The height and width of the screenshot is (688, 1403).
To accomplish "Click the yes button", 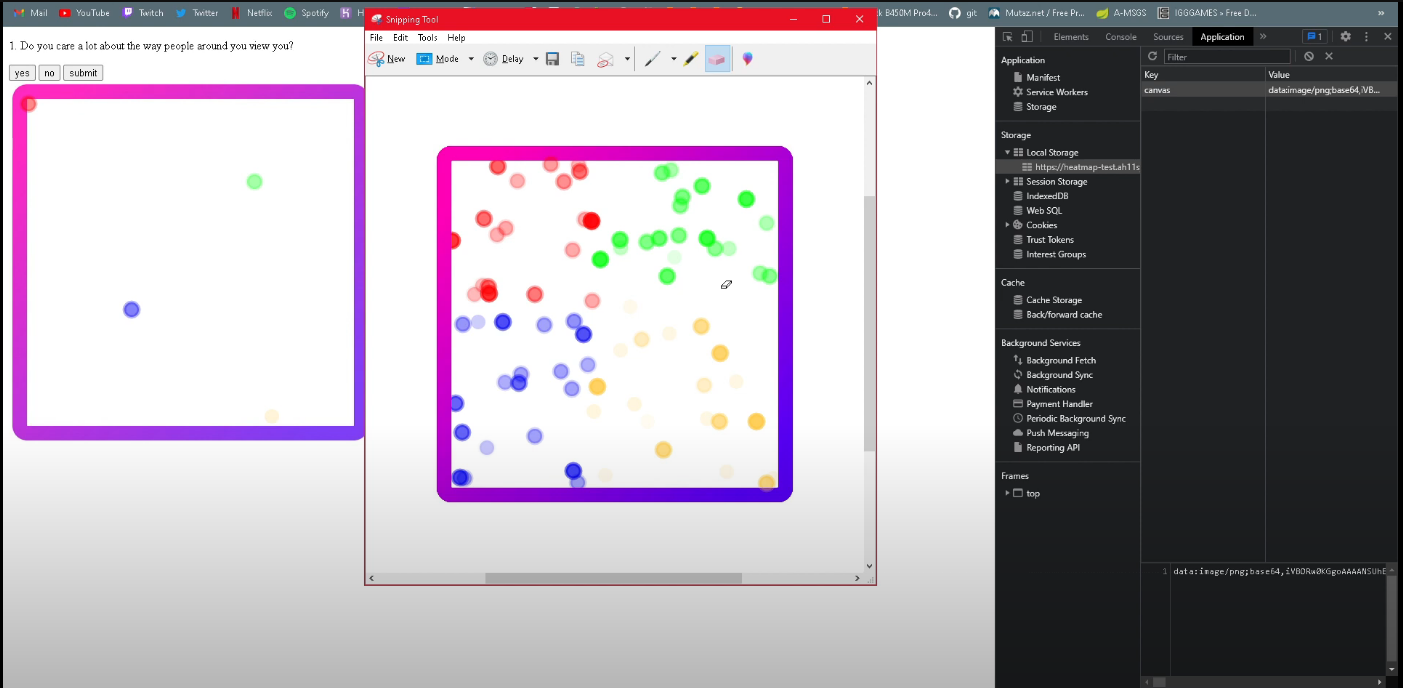I will pyautogui.click(x=22, y=73).
